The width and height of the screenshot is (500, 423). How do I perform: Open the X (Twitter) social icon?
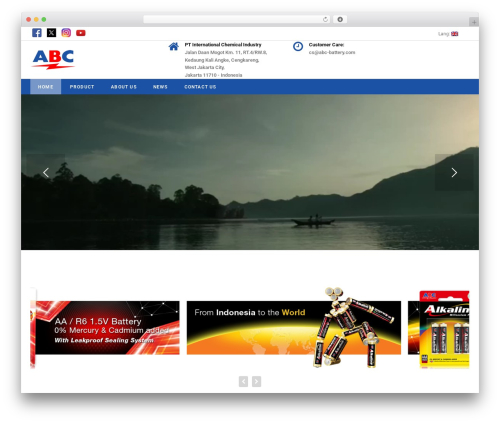pos(51,33)
